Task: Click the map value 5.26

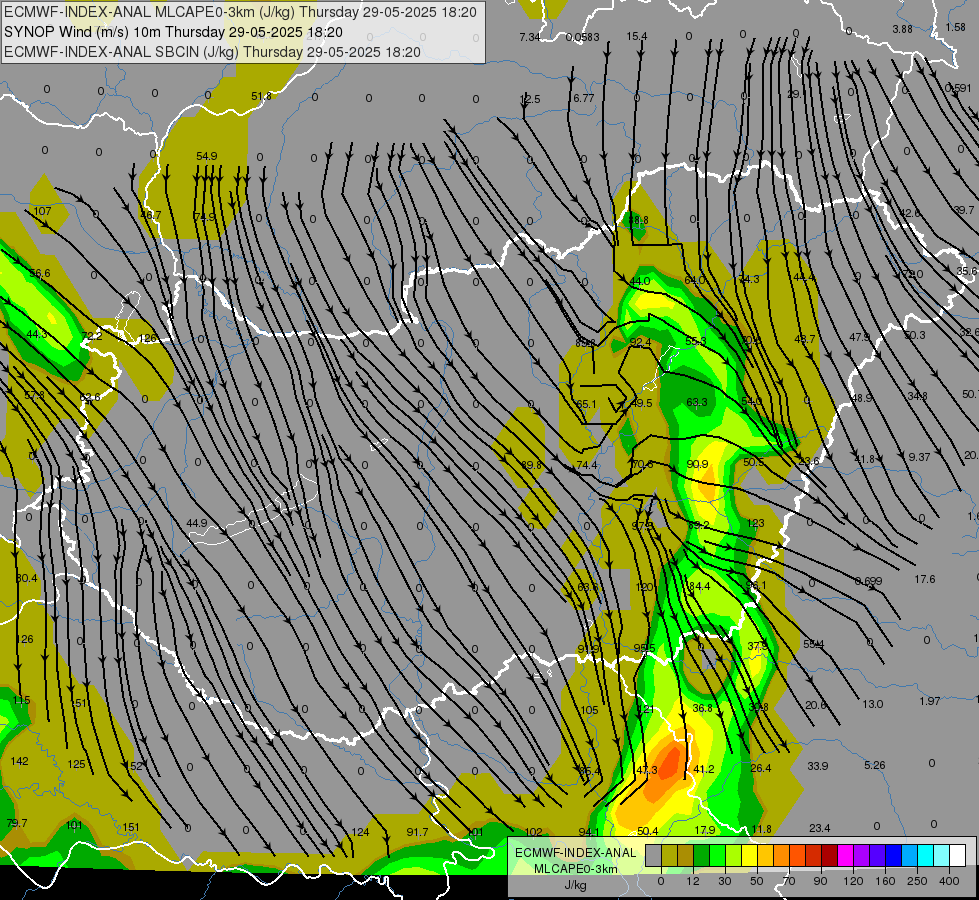Action: (875, 765)
